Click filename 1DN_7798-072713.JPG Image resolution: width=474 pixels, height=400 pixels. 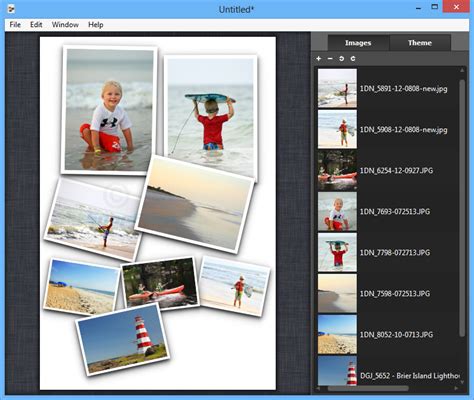[395, 253]
